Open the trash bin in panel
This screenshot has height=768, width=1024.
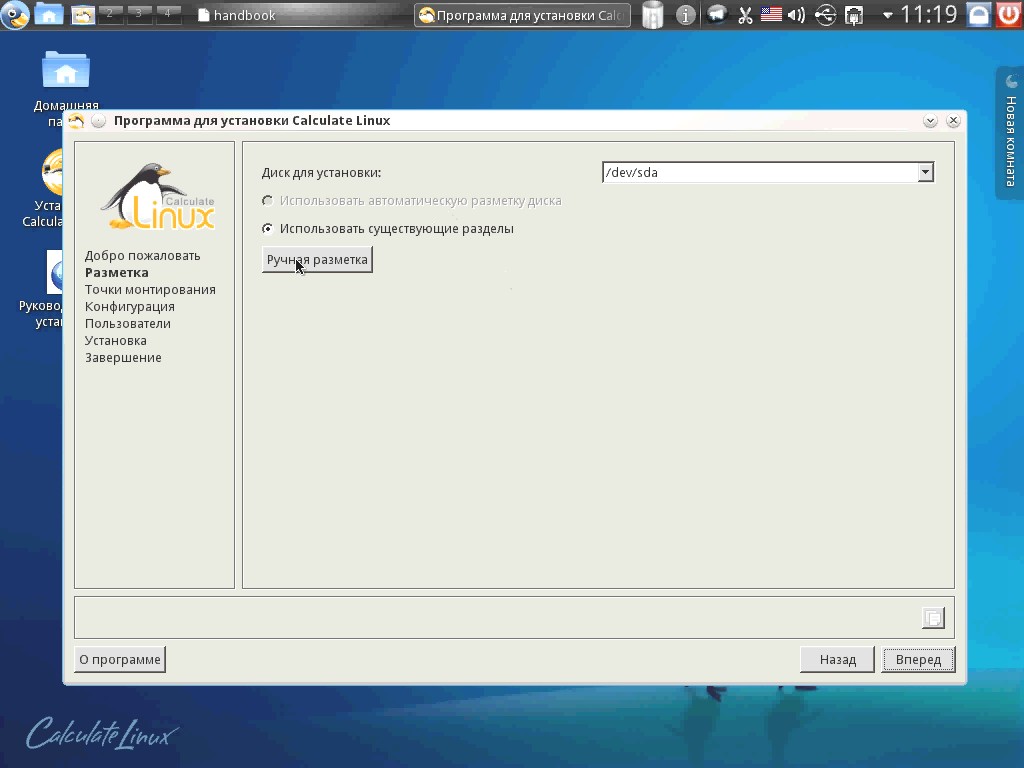pyautogui.click(x=652, y=15)
